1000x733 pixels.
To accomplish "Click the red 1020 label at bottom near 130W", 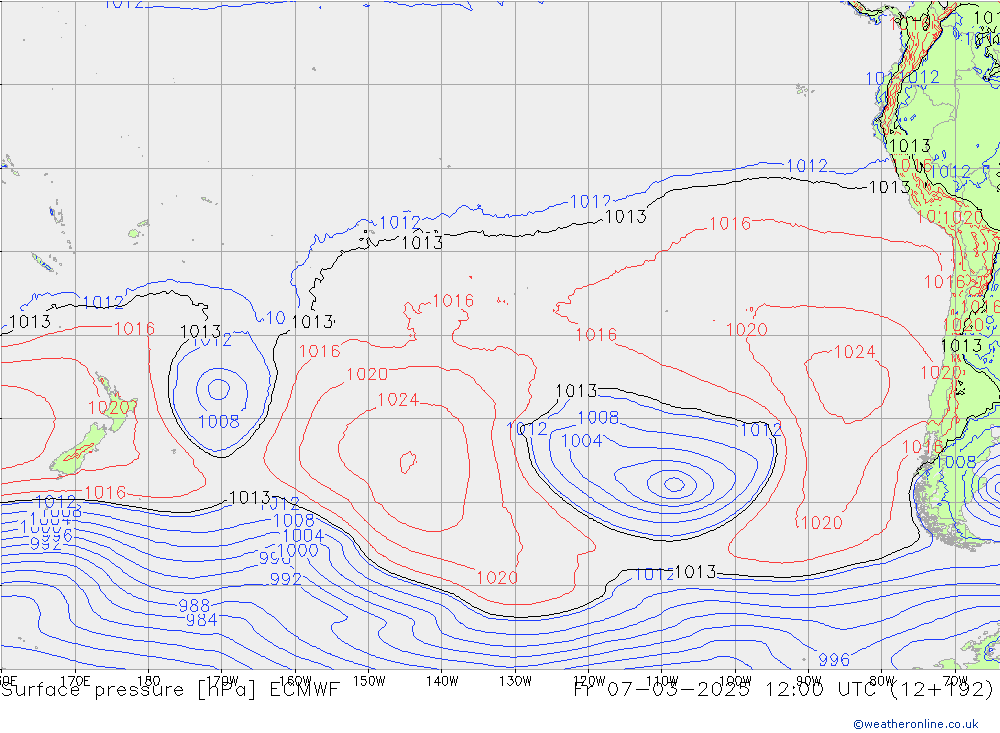I will [x=497, y=578].
